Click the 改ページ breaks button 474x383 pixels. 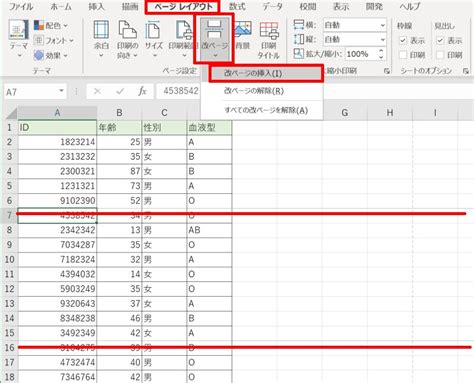click(x=215, y=39)
